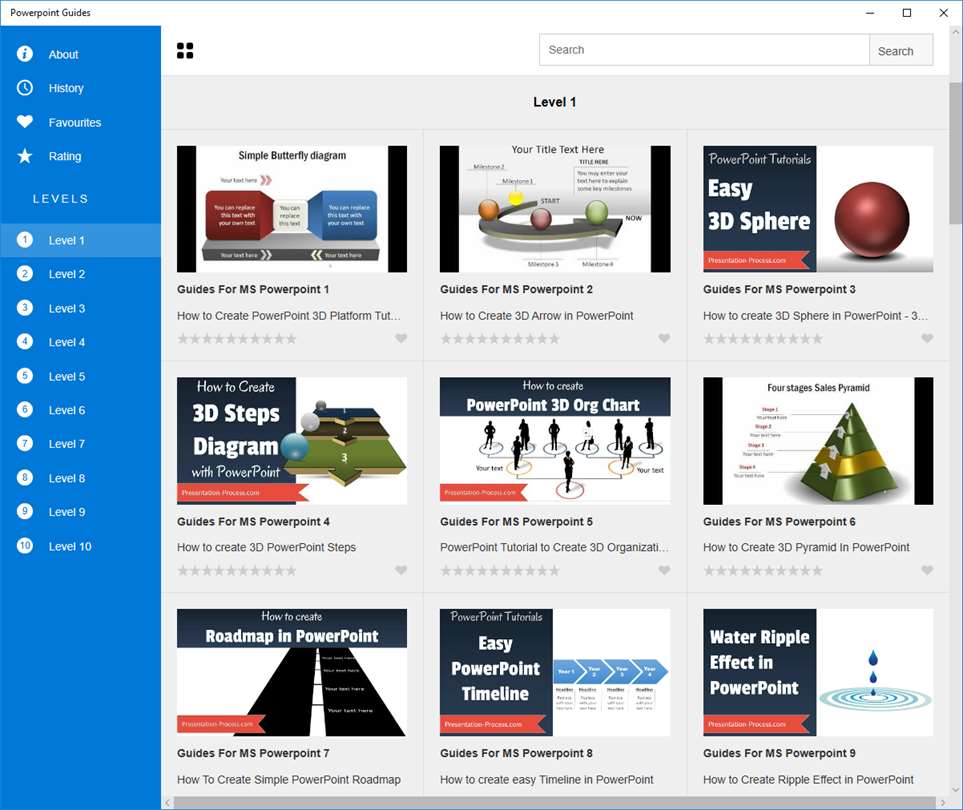The image size is (963, 810).
Task: Click 'How to create 3D PowerPoint Steps'
Action: coord(267,547)
